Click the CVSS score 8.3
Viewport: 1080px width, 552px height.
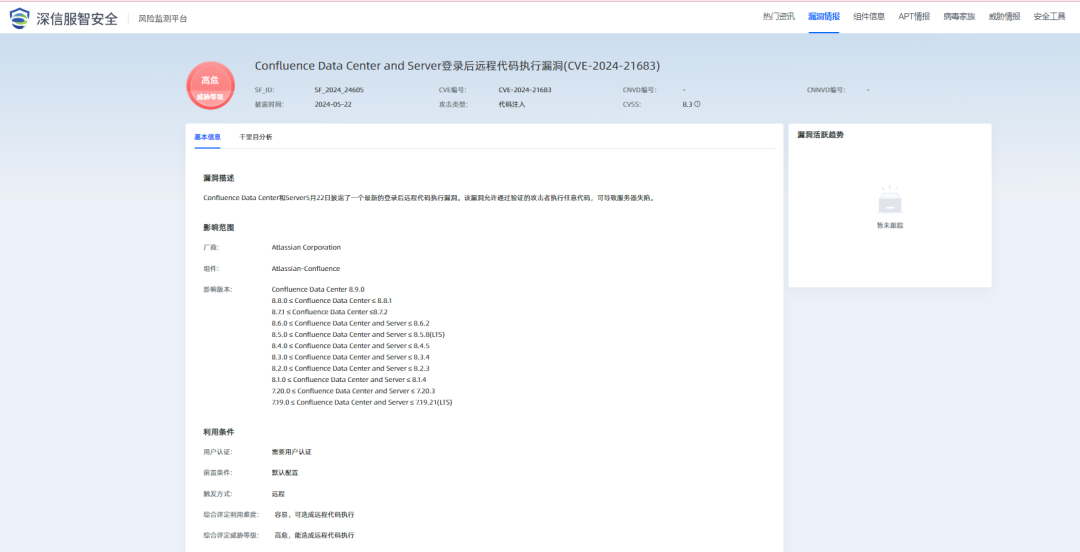click(x=687, y=105)
